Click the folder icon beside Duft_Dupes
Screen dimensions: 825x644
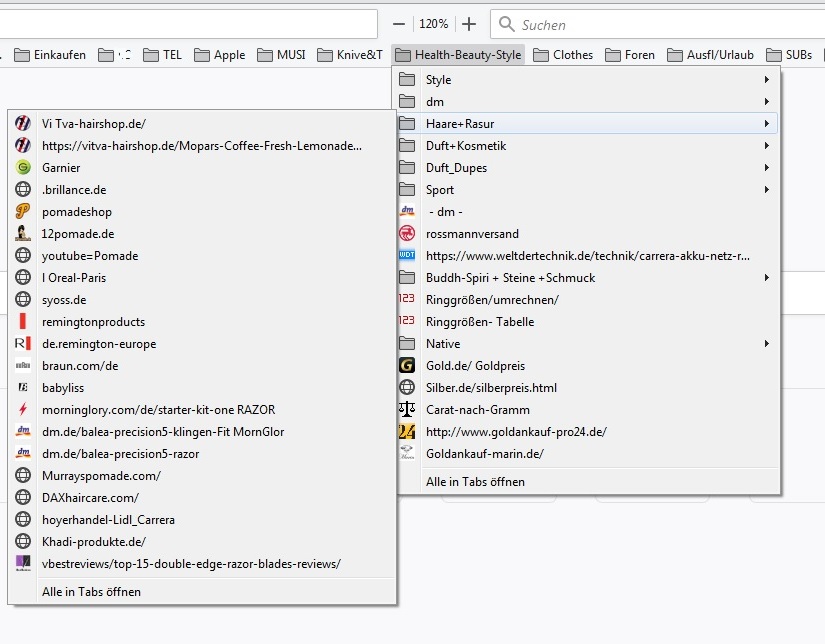(x=407, y=168)
